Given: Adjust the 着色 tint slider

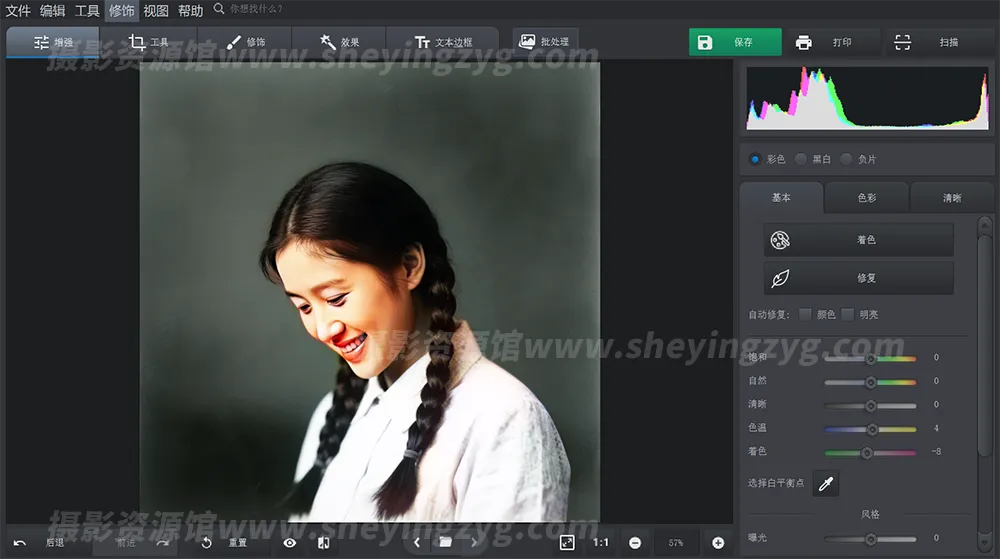Looking at the screenshot, I should click(x=870, y=453).
